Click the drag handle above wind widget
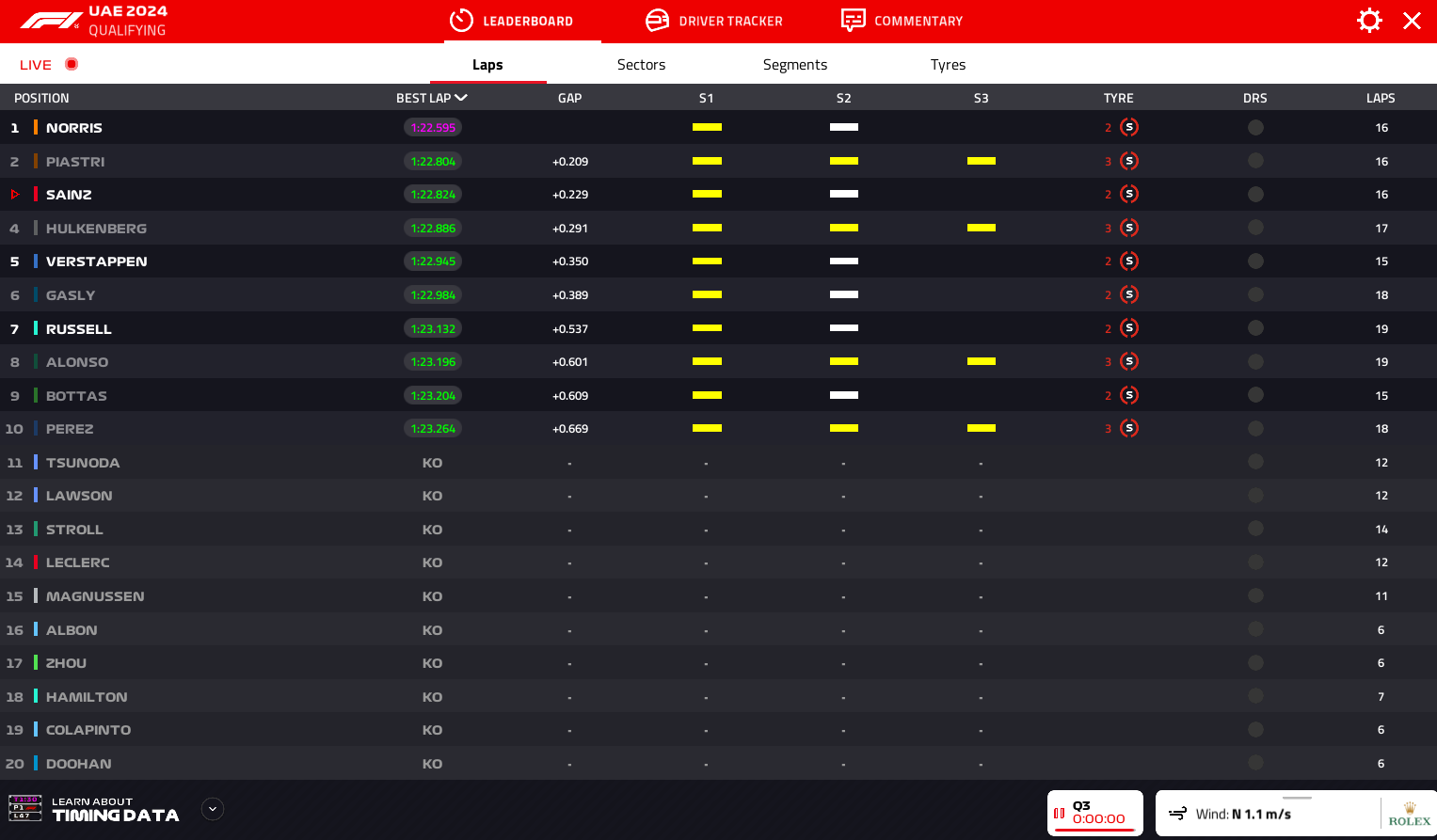This screenshot has width=1437, height=840. coord(1297,798)
